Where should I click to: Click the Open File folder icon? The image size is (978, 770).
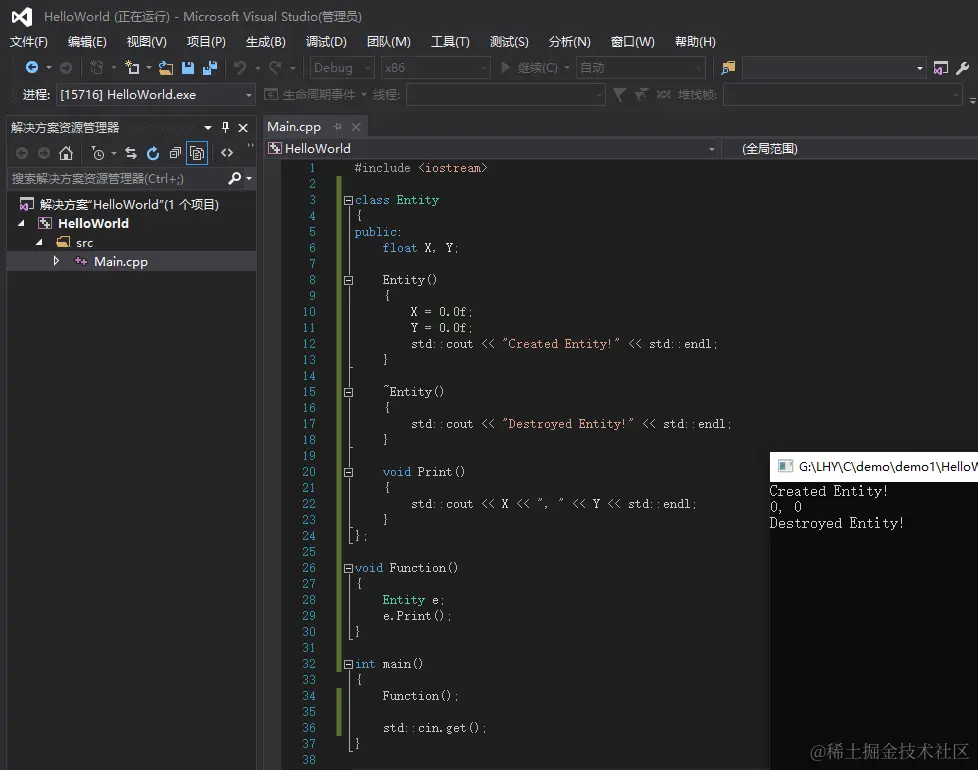tap(166, 68)
